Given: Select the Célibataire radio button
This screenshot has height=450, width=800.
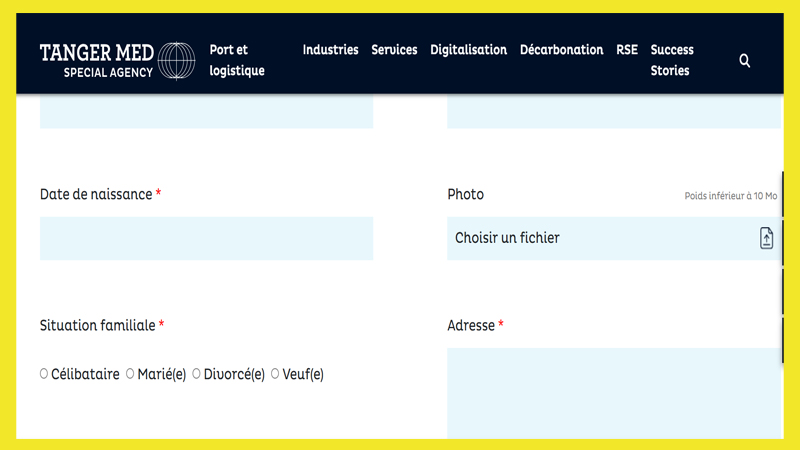Looking at the screenshot, I should coord(44,374).
